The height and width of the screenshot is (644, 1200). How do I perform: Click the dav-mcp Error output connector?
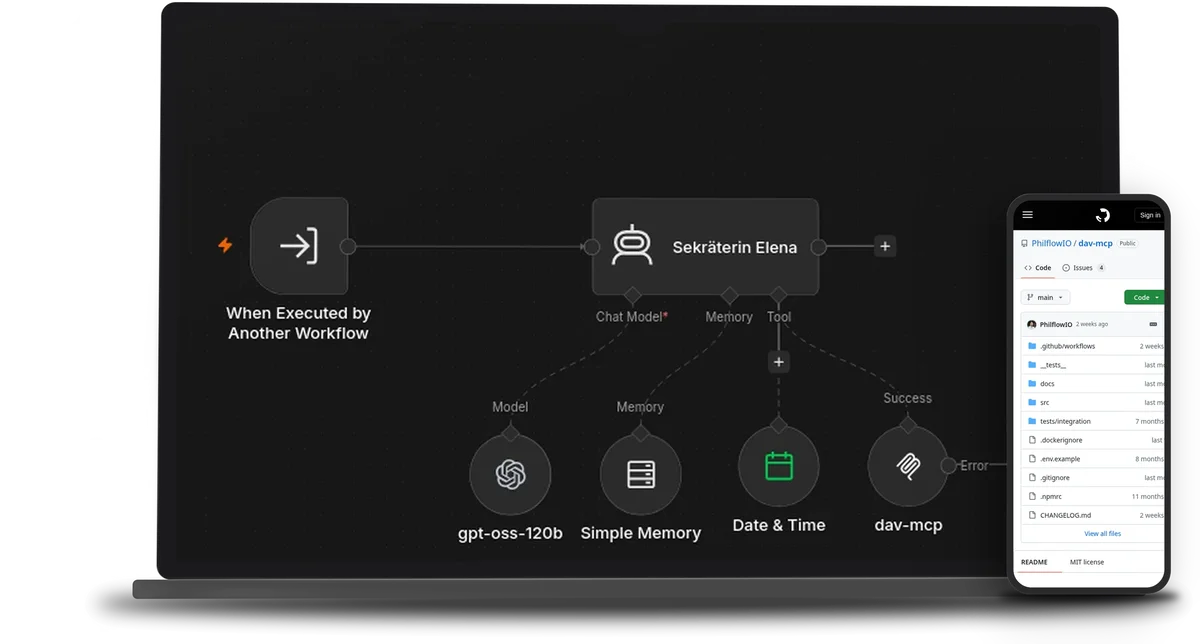pos(949,466)
